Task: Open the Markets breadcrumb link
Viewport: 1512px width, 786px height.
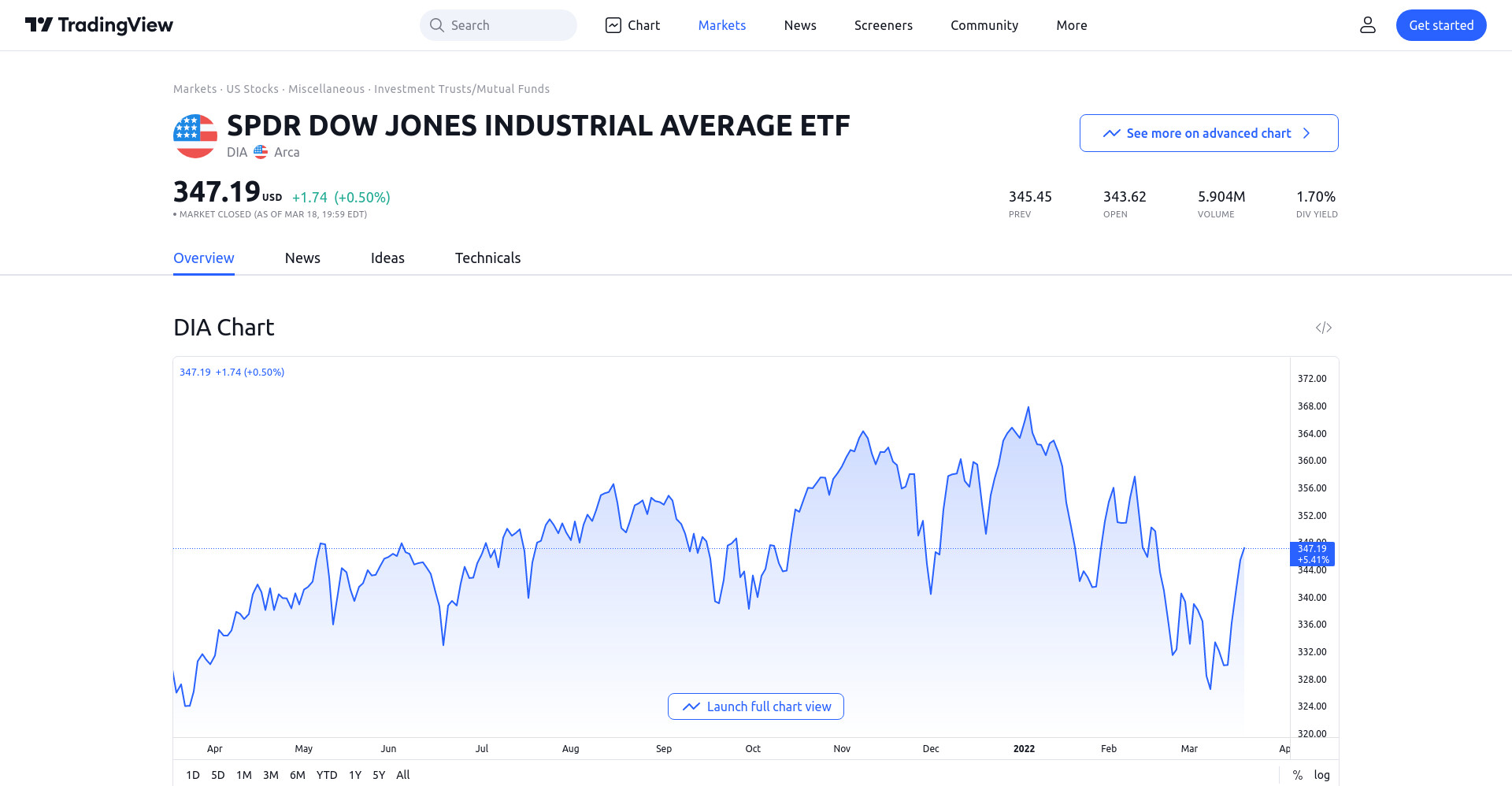Action: click(195, 89)
